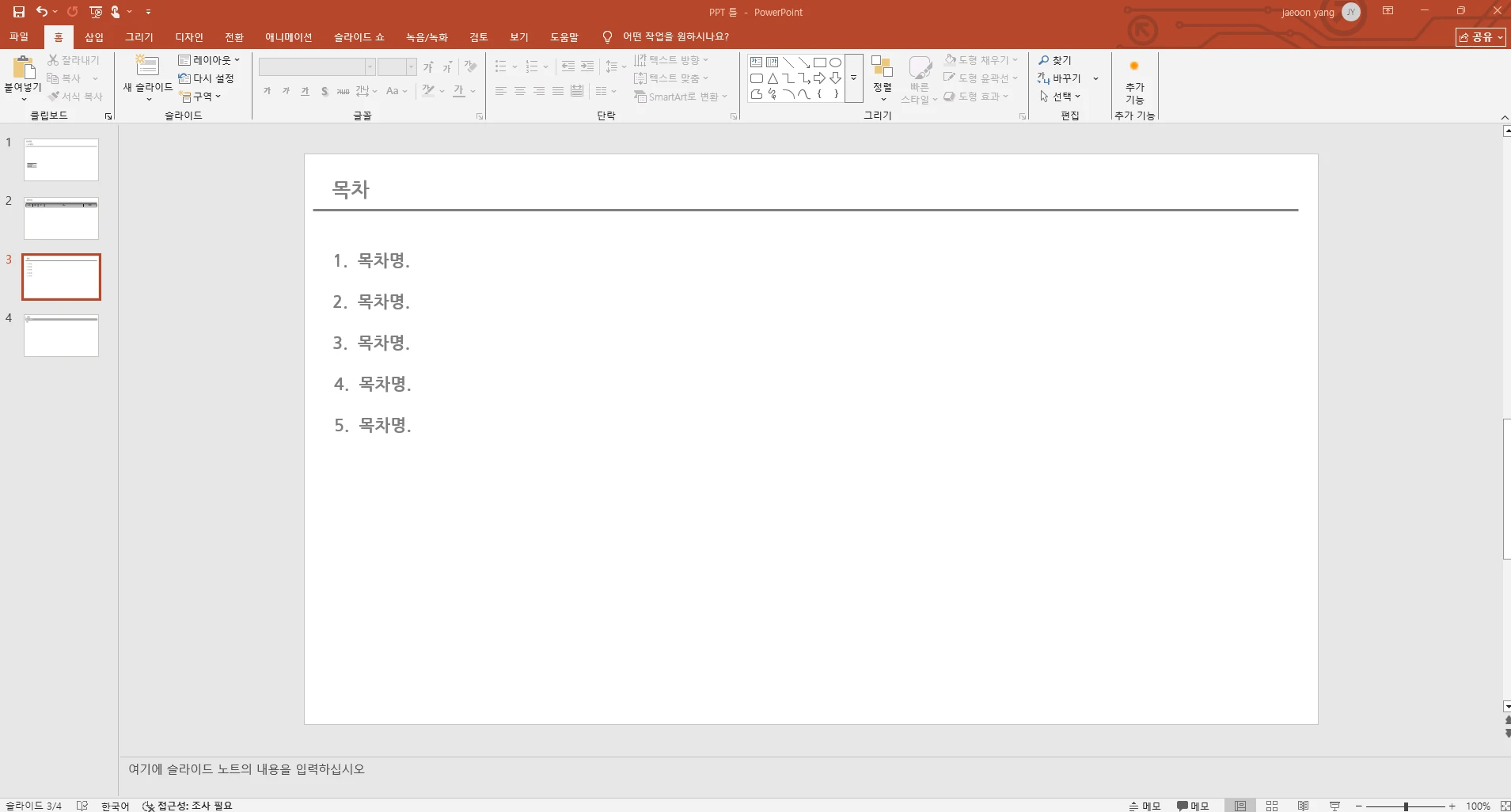Switch to reading view icon

1304,806
